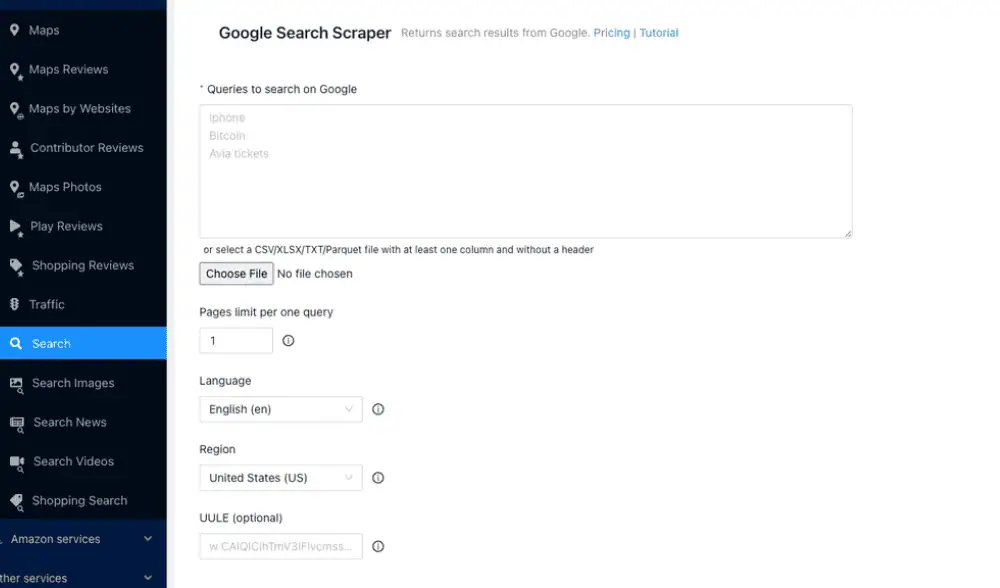This screenshot has width=1000, height=588.
Task: Go to Maps Photos in sidebar
Action: pyautogui.click(x=65, y=187)
